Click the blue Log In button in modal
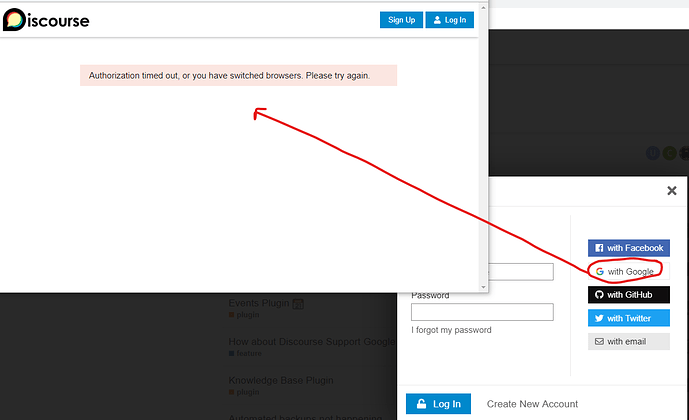689x420 pixels. [x=438, y=404]
